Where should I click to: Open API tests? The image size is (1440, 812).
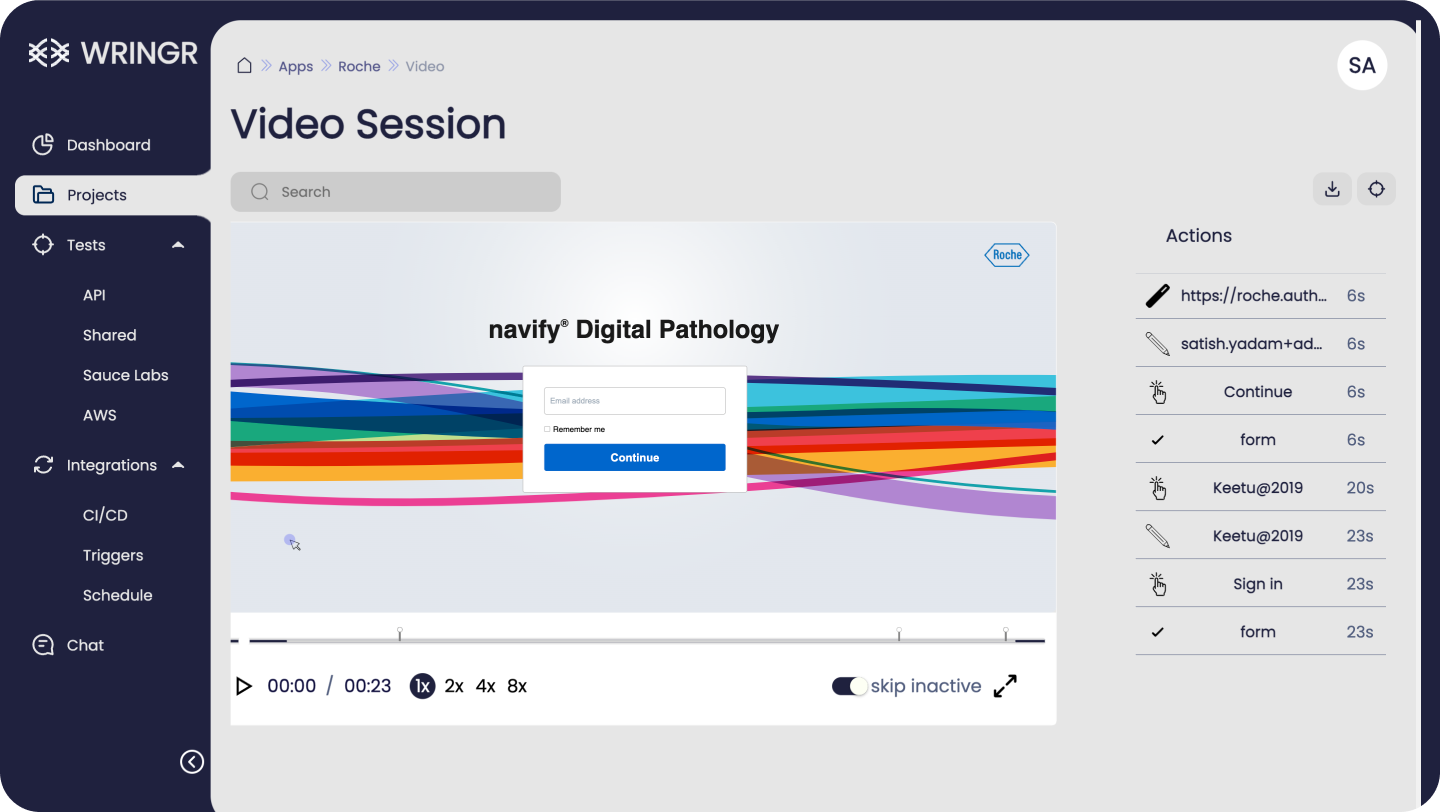(x=94, y=295)
